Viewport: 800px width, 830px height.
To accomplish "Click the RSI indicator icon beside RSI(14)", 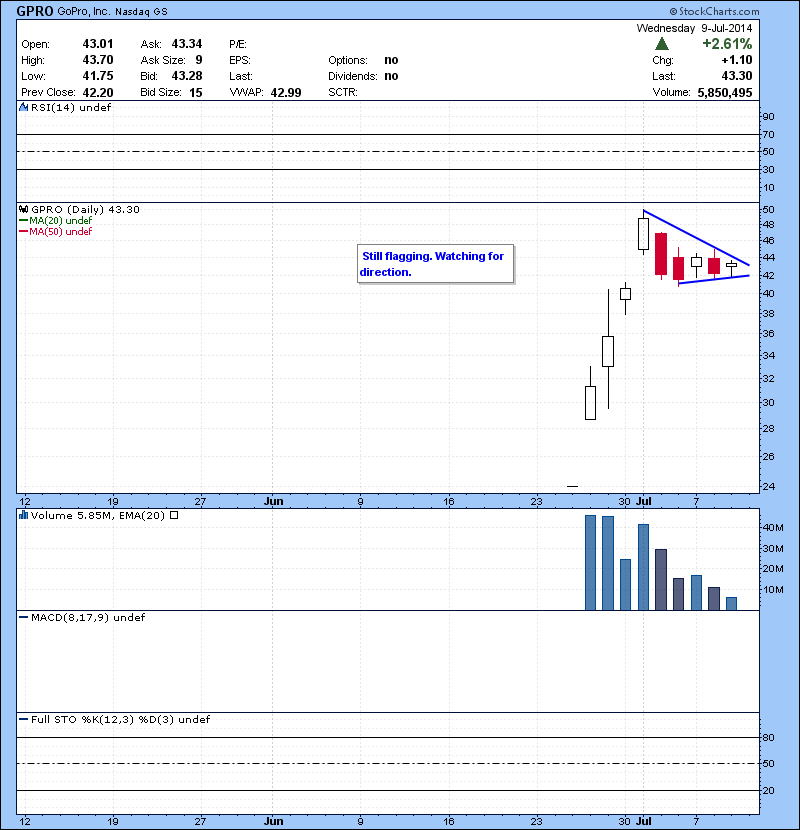I will coord(23,107).
